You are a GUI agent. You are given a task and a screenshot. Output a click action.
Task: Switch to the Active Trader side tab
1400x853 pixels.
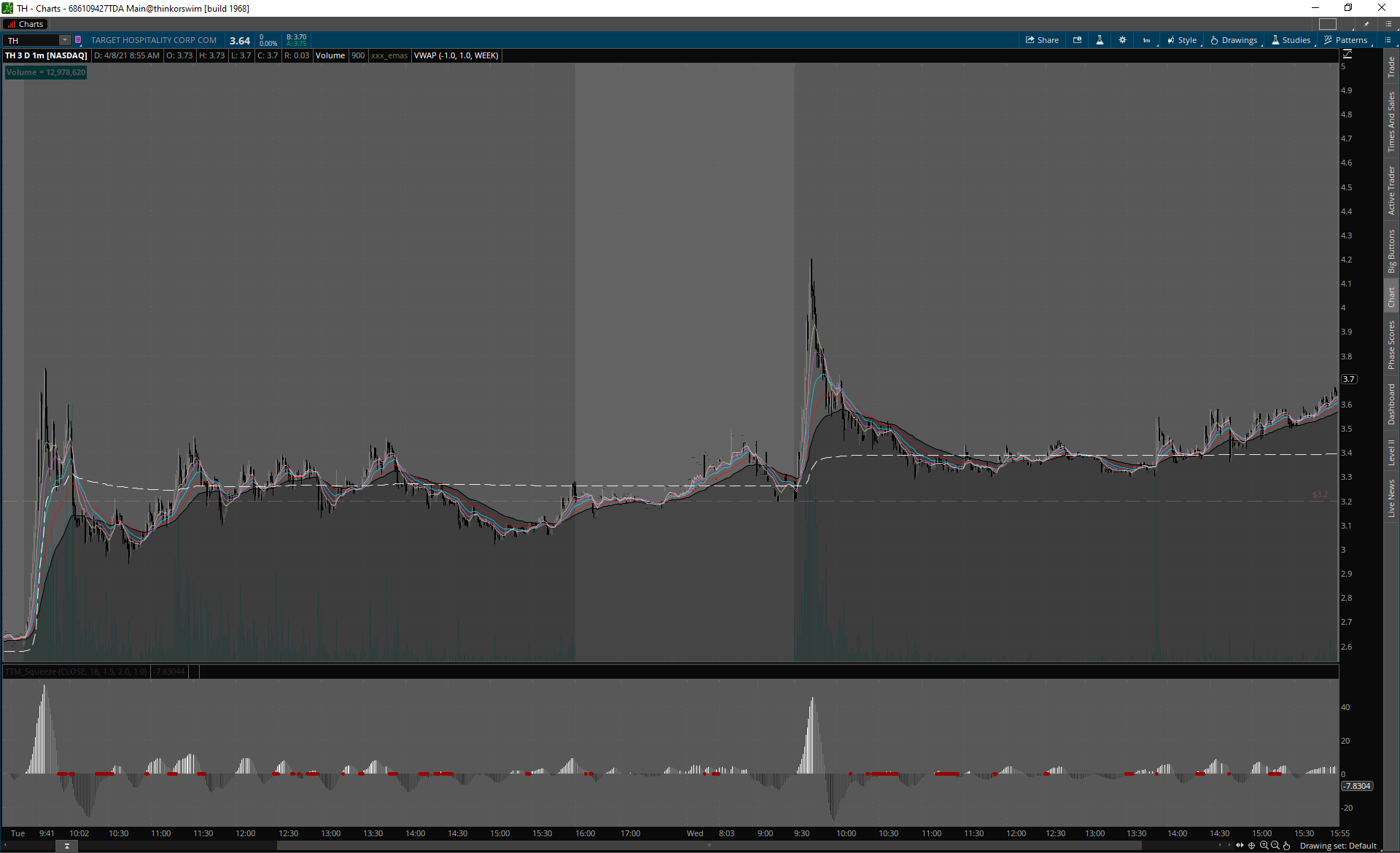coord(1391,190)
